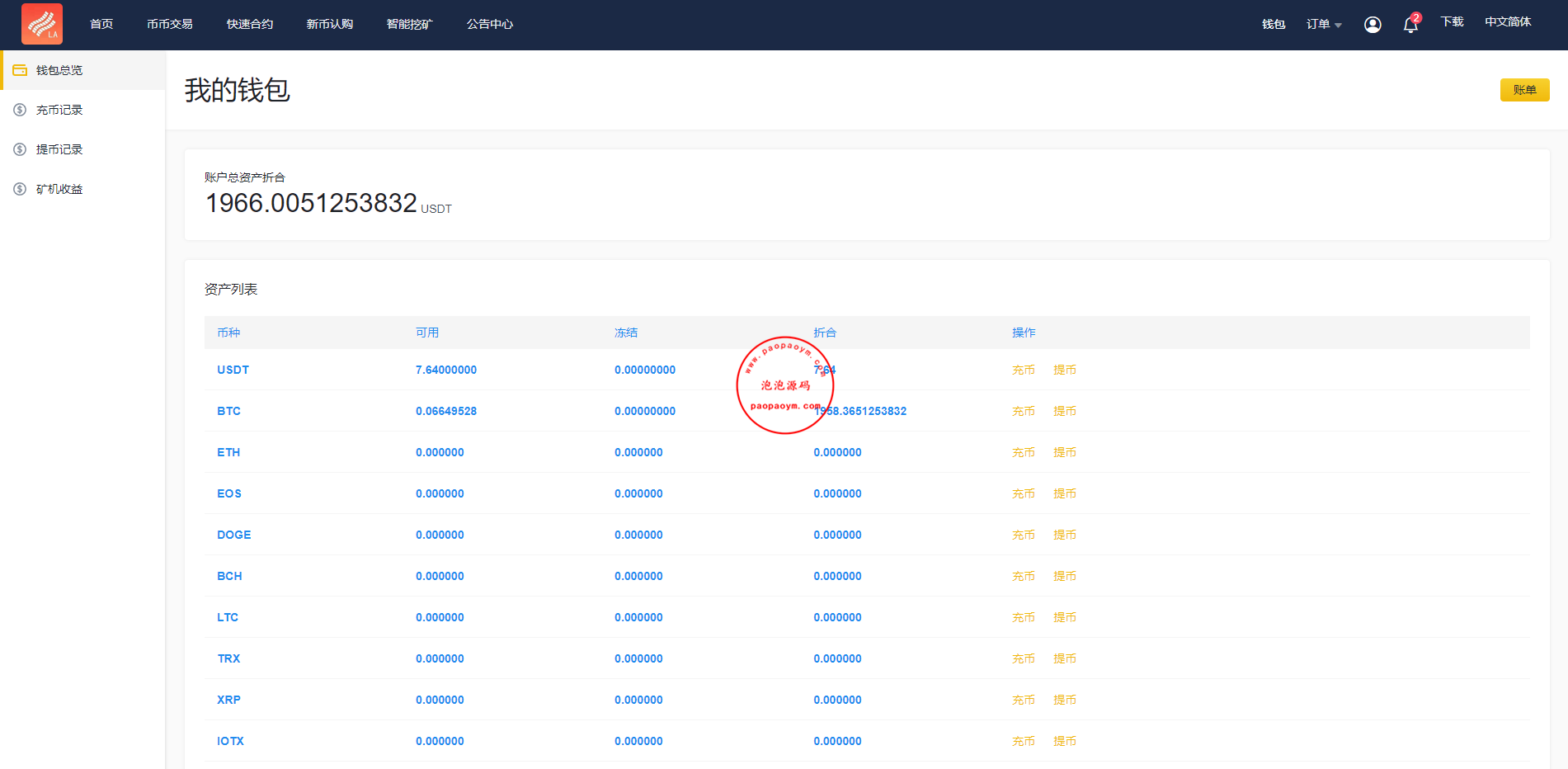Open 智能挖矿 from the top navigation
The height and width of the screenshot is (769, 1568).
[410, 25]
